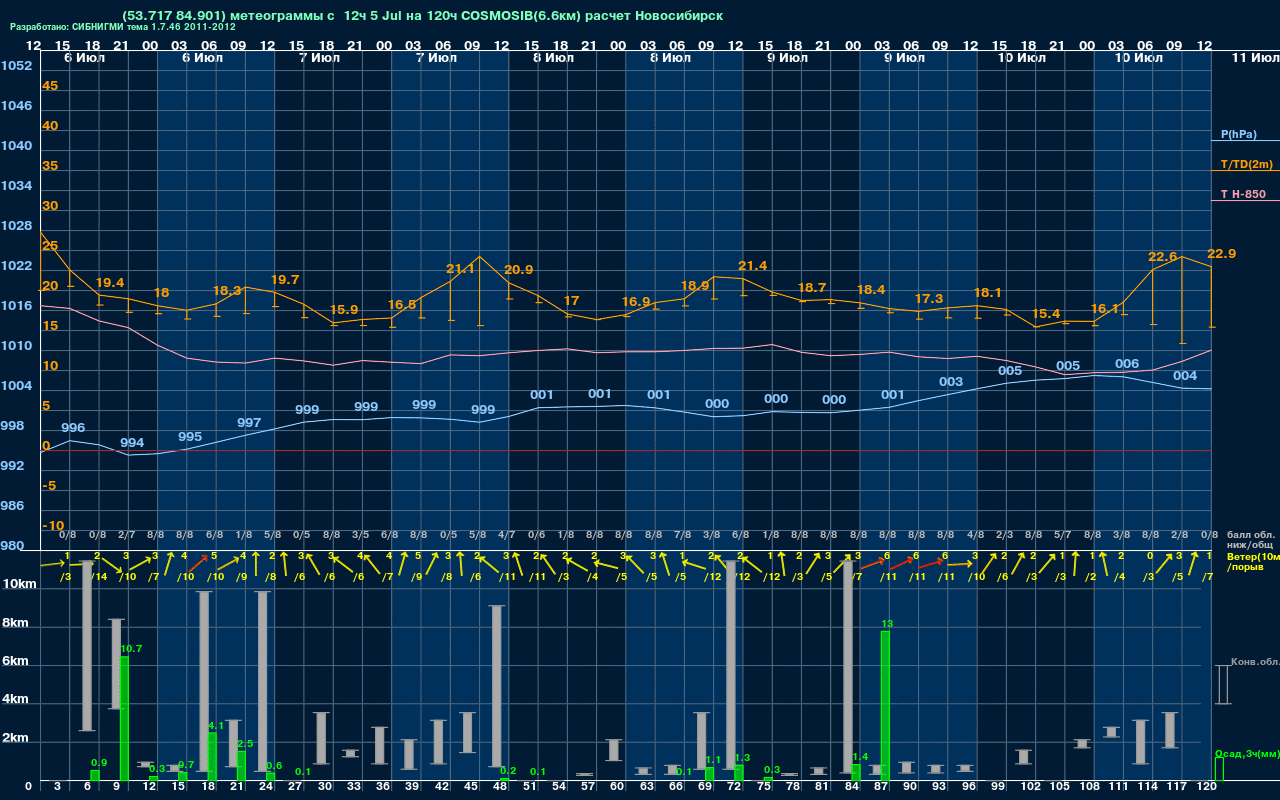Image resolution: width=1280 pixels, height=800 pixels.
Task: Click the 2km altitude axis label
Action: click(x=15, y=739)
